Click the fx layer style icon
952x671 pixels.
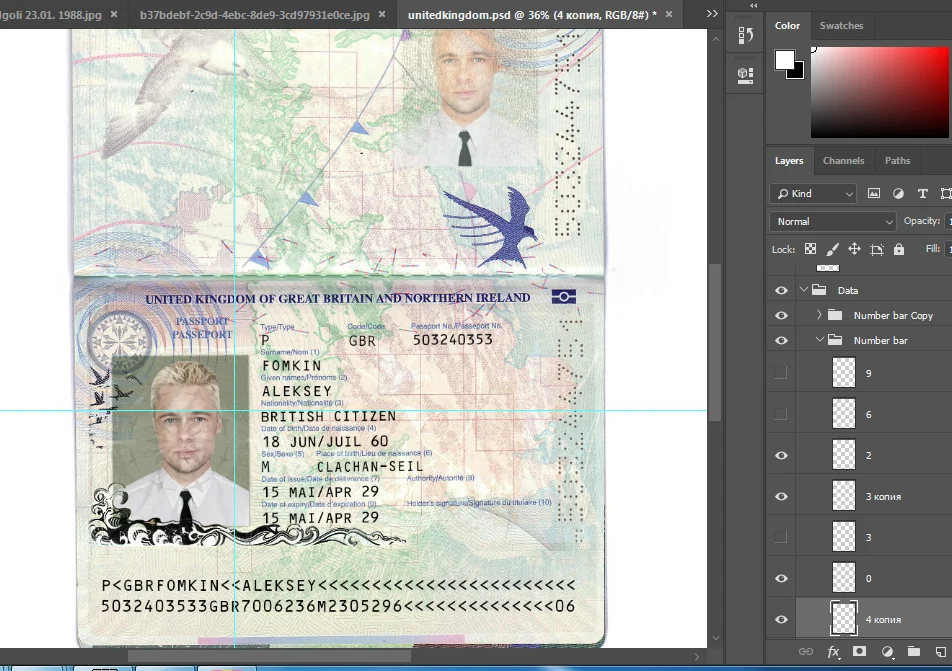tap(833, 652)
